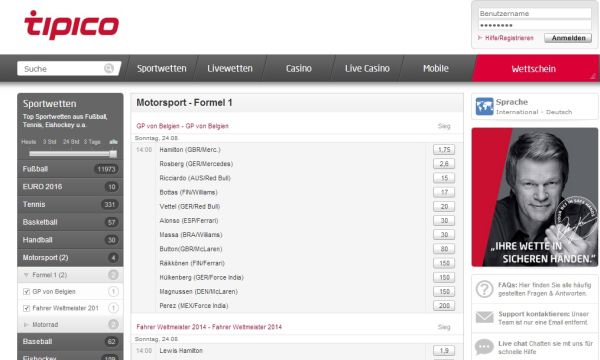
Task: Click the Benutzername input field
Action: (535, 13)
